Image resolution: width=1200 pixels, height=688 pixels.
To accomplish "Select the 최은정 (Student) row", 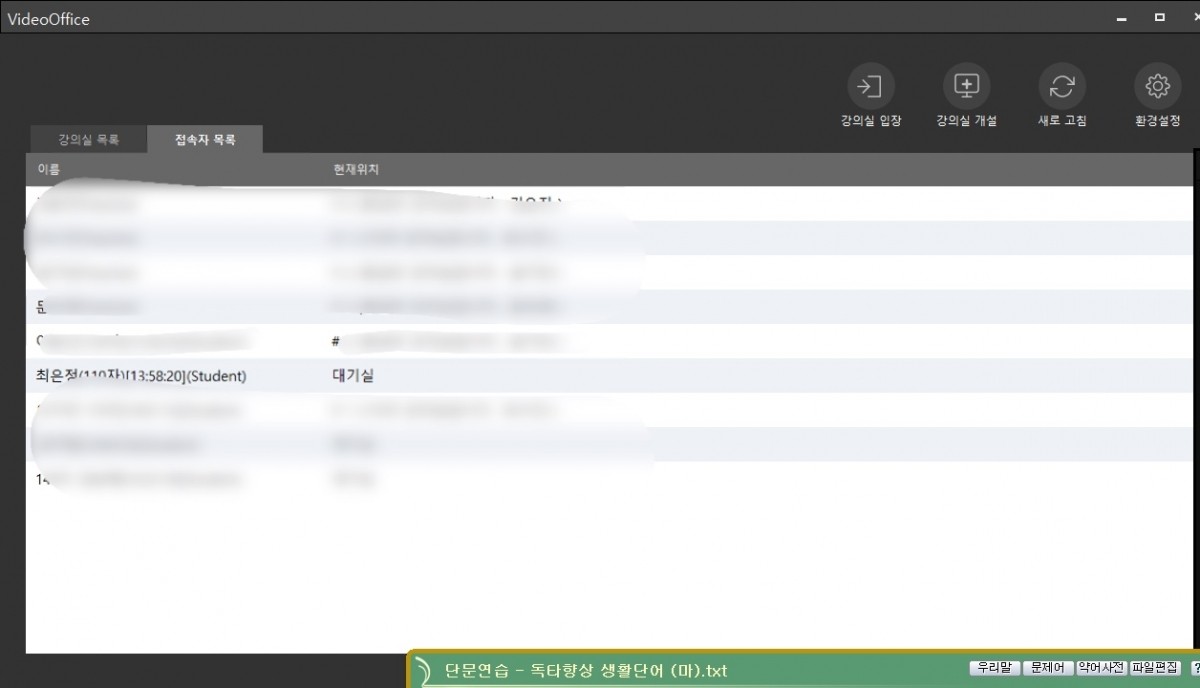I will 140,376.
